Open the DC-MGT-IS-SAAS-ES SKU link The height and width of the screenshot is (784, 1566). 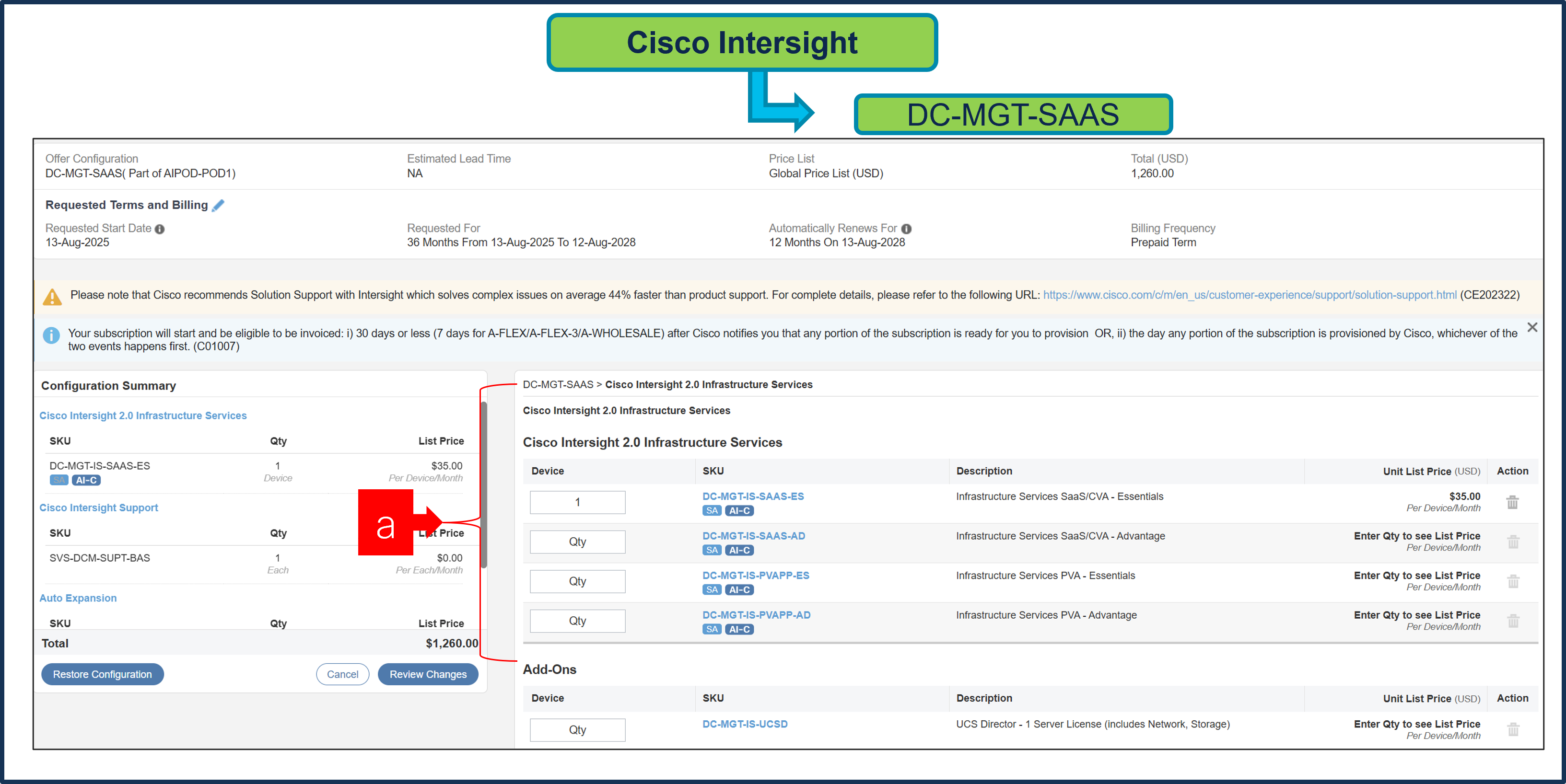753,496
